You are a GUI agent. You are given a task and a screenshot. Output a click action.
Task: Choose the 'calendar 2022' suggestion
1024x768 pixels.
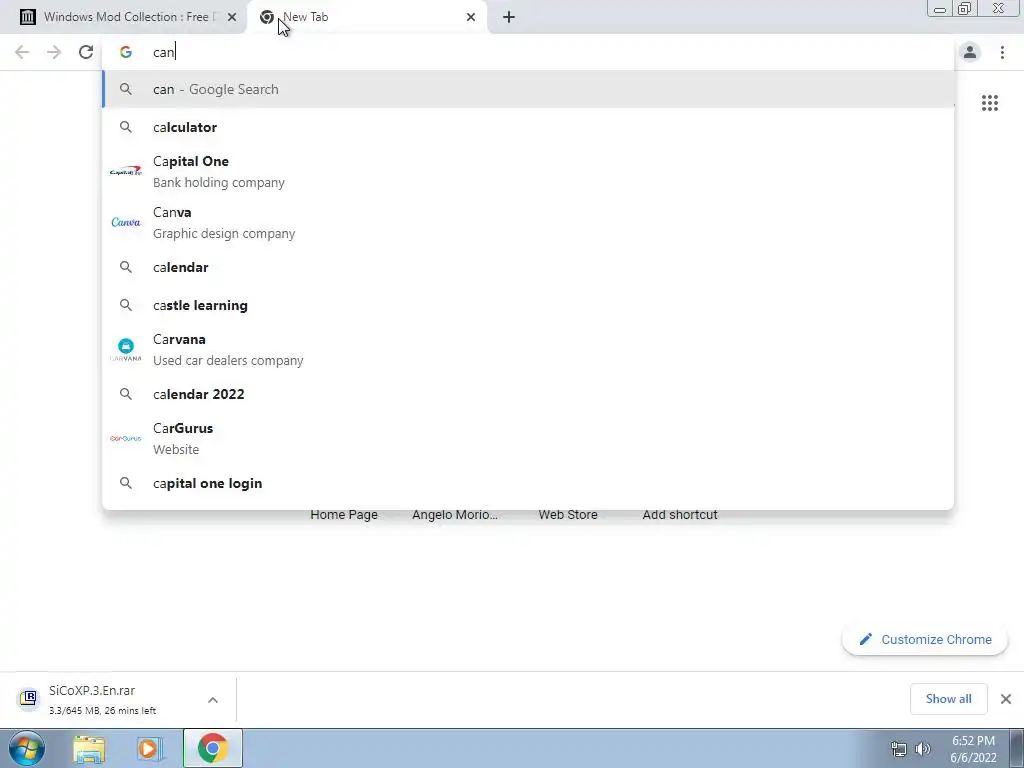[x=528, y=394]
